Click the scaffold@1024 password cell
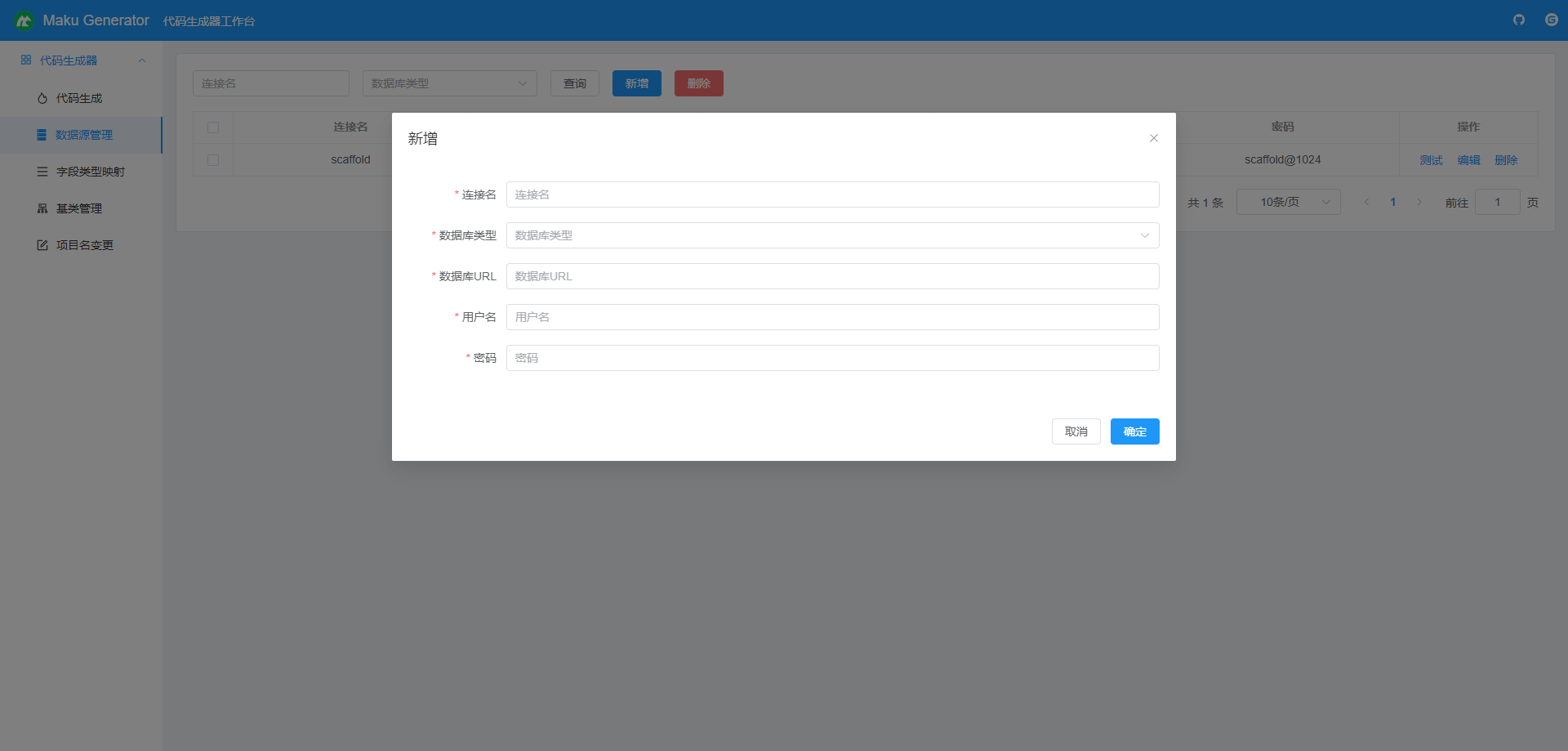Screen dimensions: 1568x751 point(1282,159)
